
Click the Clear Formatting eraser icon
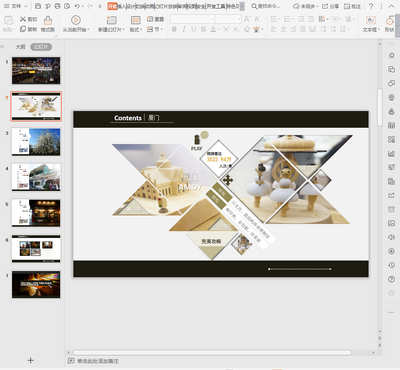pos(247,29)
